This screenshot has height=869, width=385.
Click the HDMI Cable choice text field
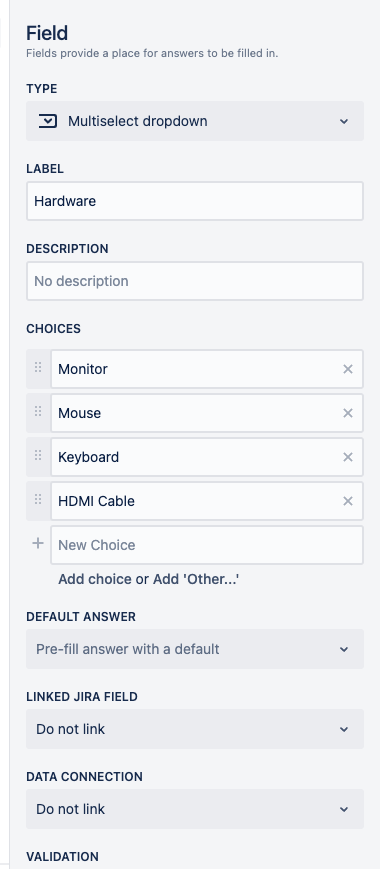196,501
